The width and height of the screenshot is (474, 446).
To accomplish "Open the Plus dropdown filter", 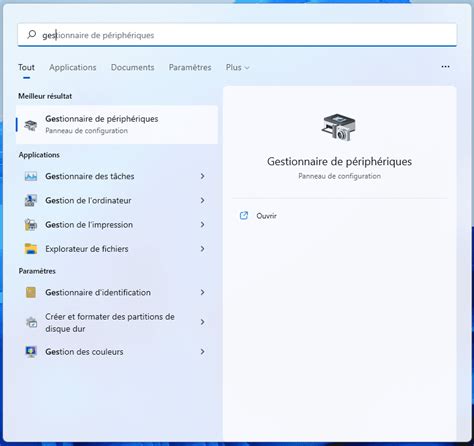I will click(x=237, y=67).
